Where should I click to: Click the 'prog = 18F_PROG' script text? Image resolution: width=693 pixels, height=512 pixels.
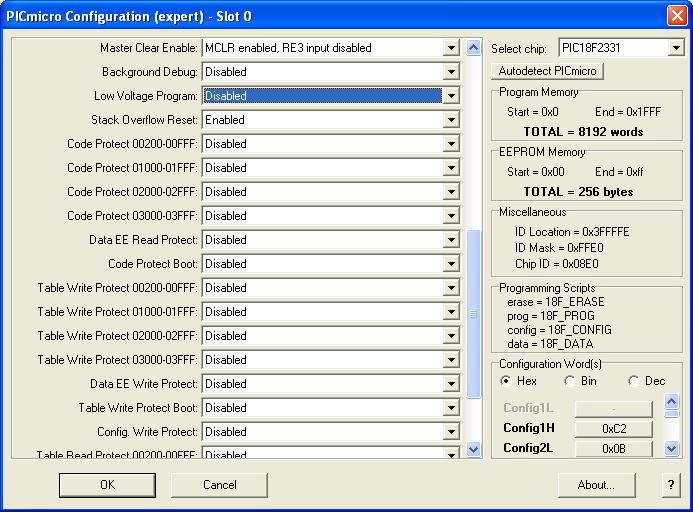point(551,316)
